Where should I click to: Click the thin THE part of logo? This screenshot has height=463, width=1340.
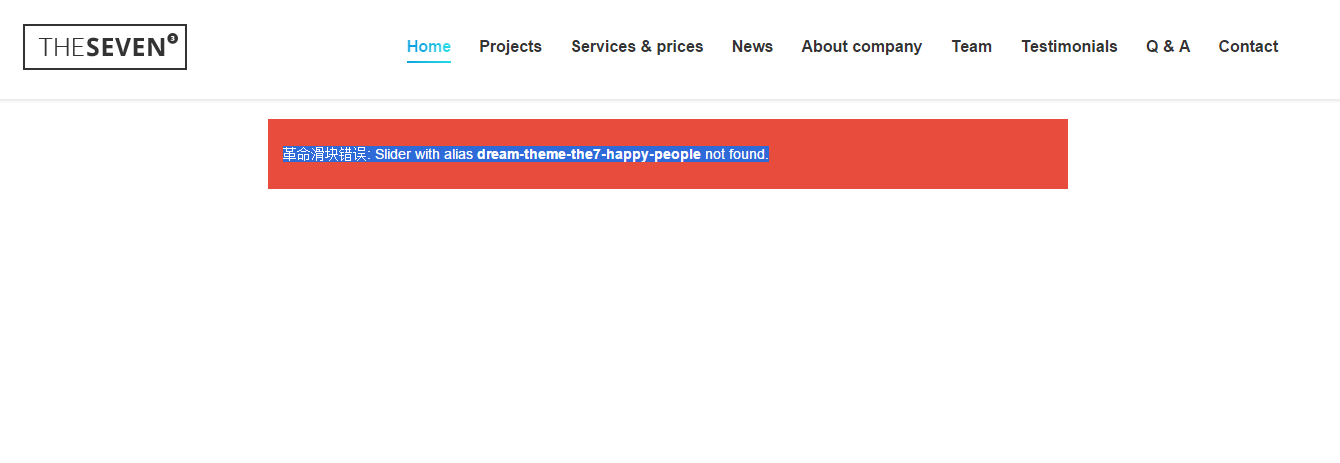[x=62, y=47]
